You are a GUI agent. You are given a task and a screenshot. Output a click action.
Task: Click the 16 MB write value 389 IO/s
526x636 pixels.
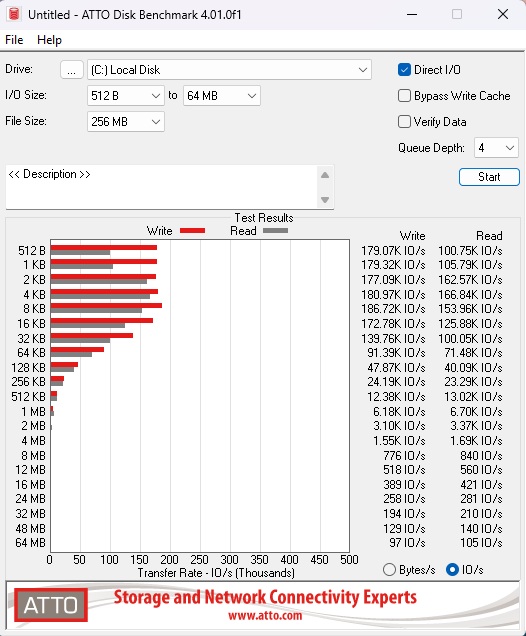pos(404,484)
